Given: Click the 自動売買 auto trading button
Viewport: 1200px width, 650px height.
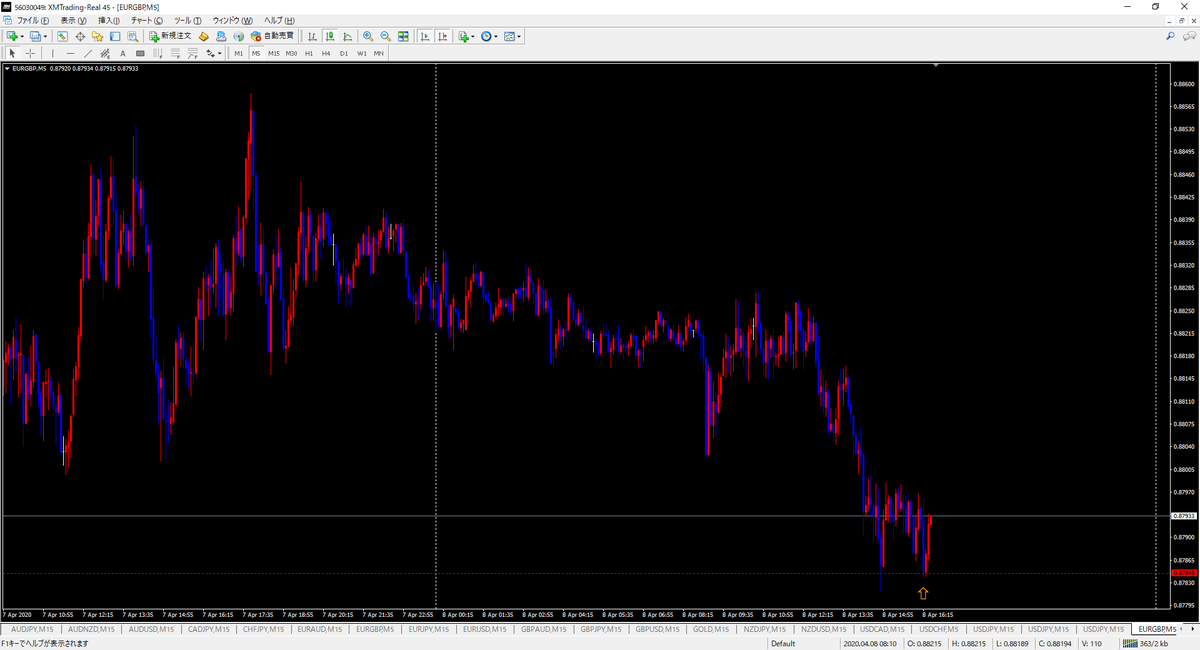Looking at the screenshot, I should pos(272,36).
